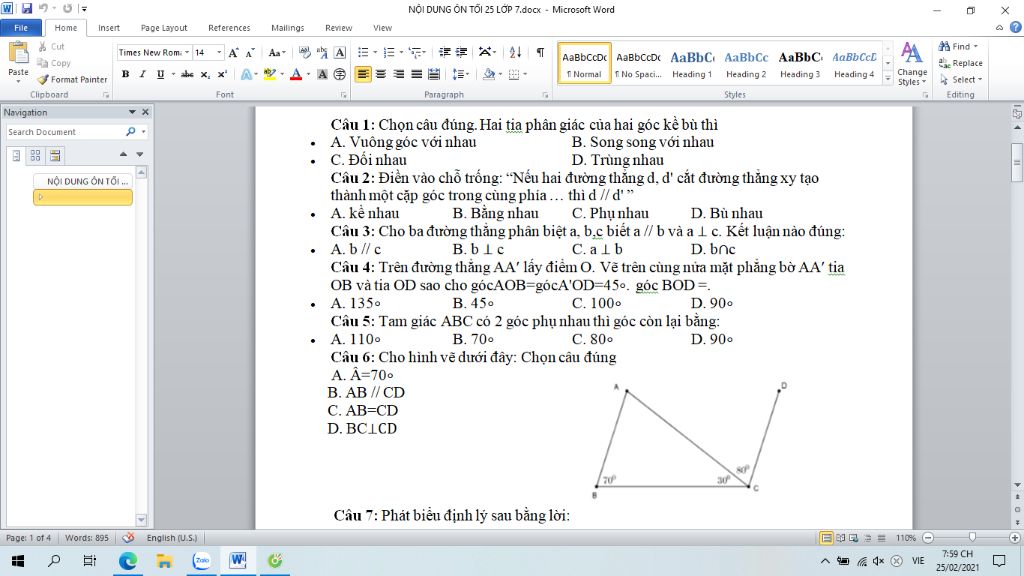Apply strikethrough formatting
1024x576 pixels.
coord(187,74)
